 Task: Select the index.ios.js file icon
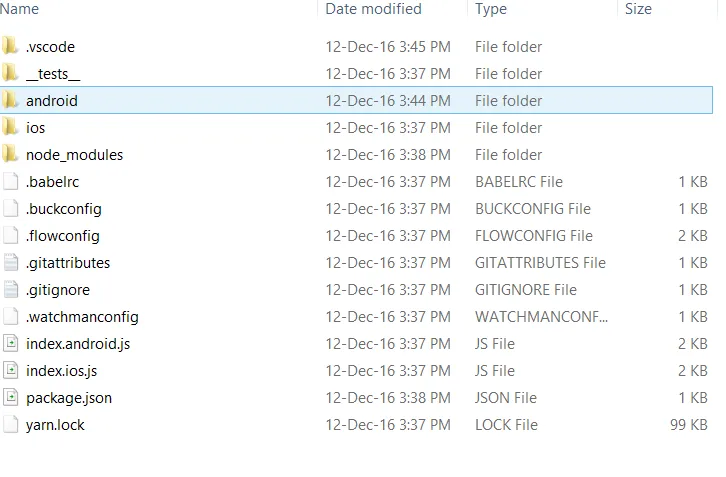(x=11, y=370)
